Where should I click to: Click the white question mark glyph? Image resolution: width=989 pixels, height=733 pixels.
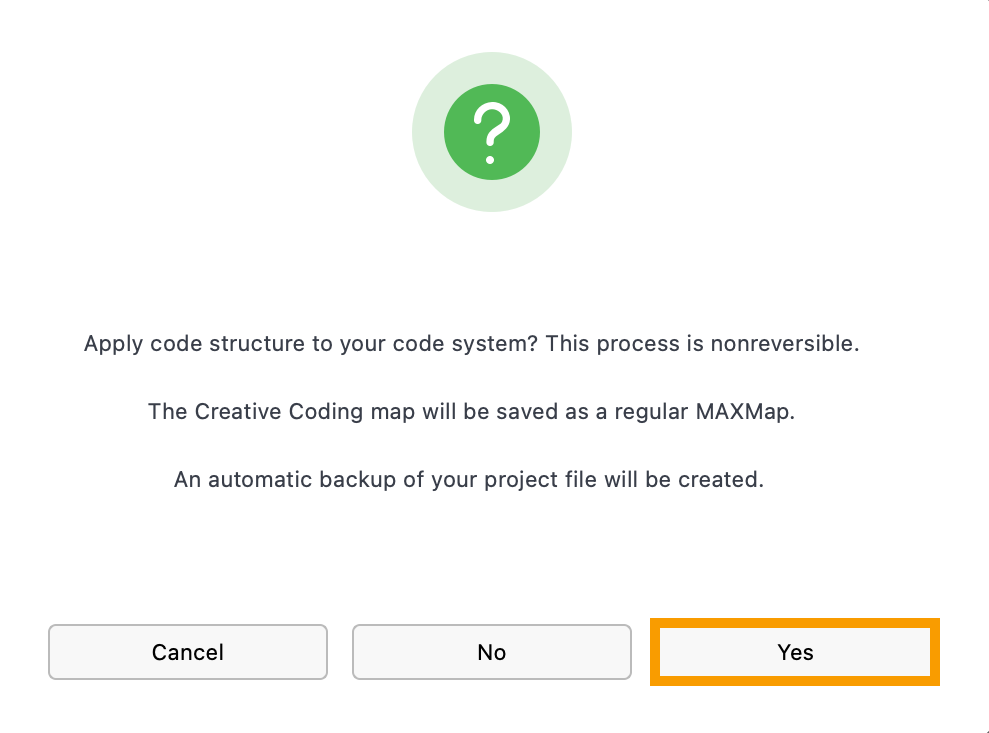pos(492,132)
